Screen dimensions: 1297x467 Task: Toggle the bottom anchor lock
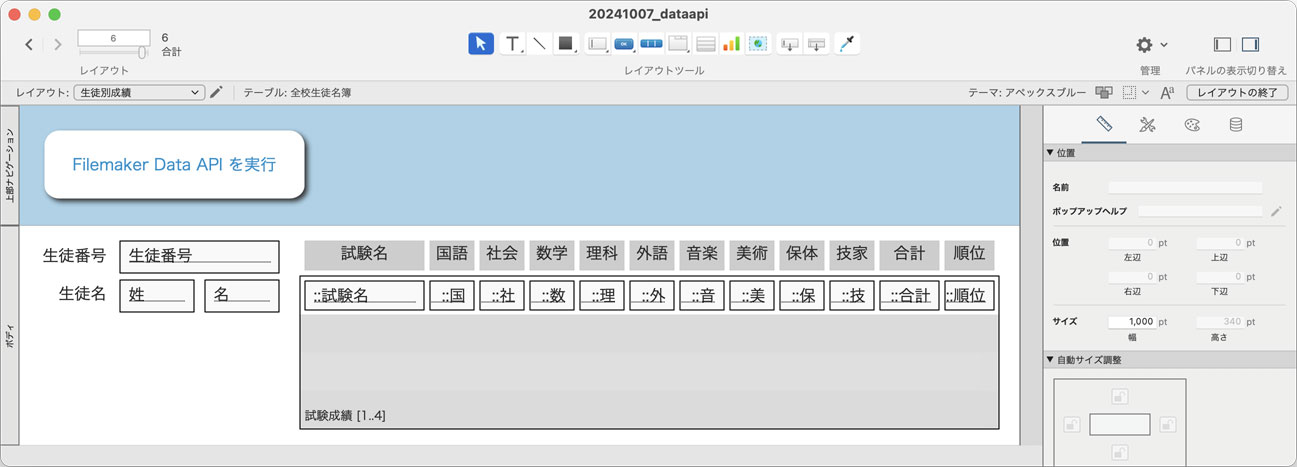pyautogui.click(x=1120, y=455)
